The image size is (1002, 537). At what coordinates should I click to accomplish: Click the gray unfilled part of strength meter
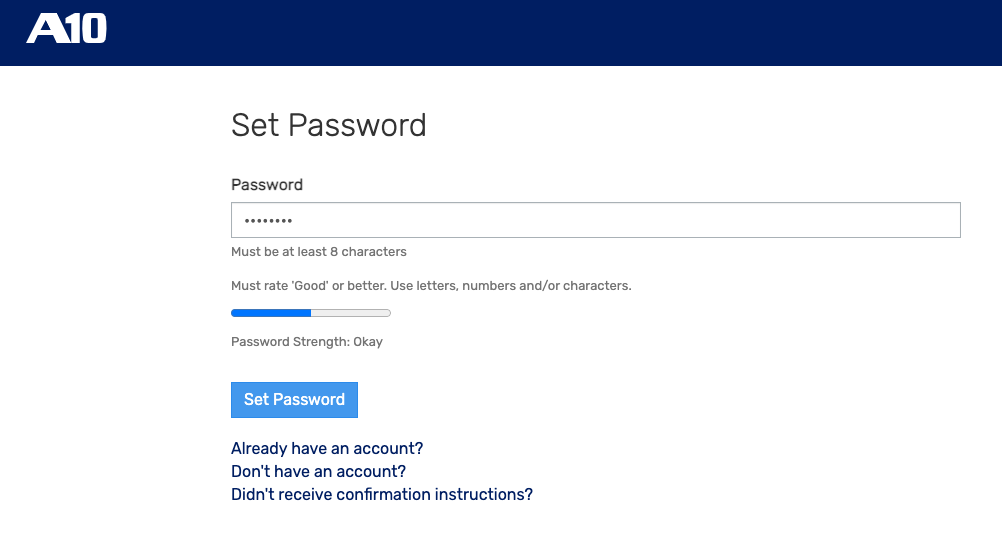(x=350, y=313)
